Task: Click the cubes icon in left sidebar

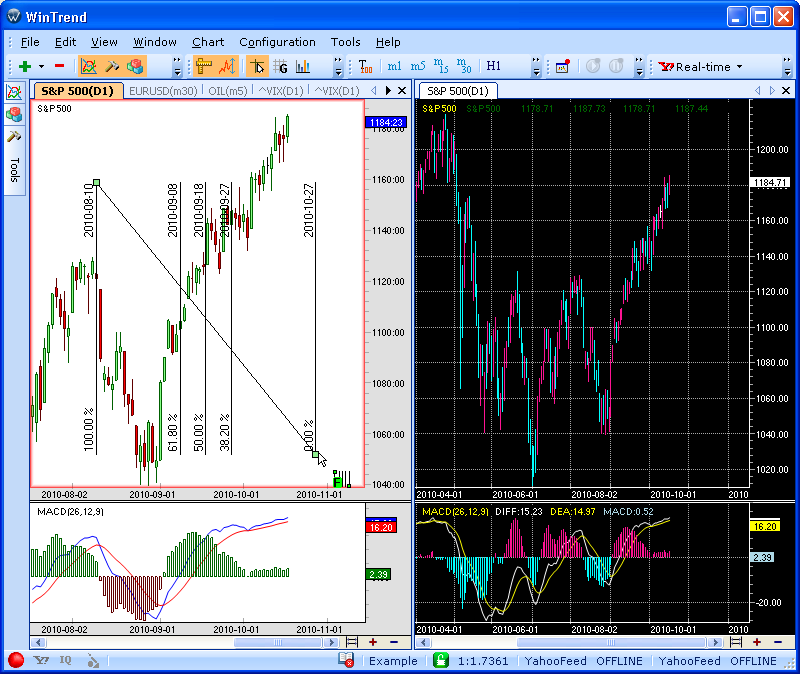Action: 14,114
